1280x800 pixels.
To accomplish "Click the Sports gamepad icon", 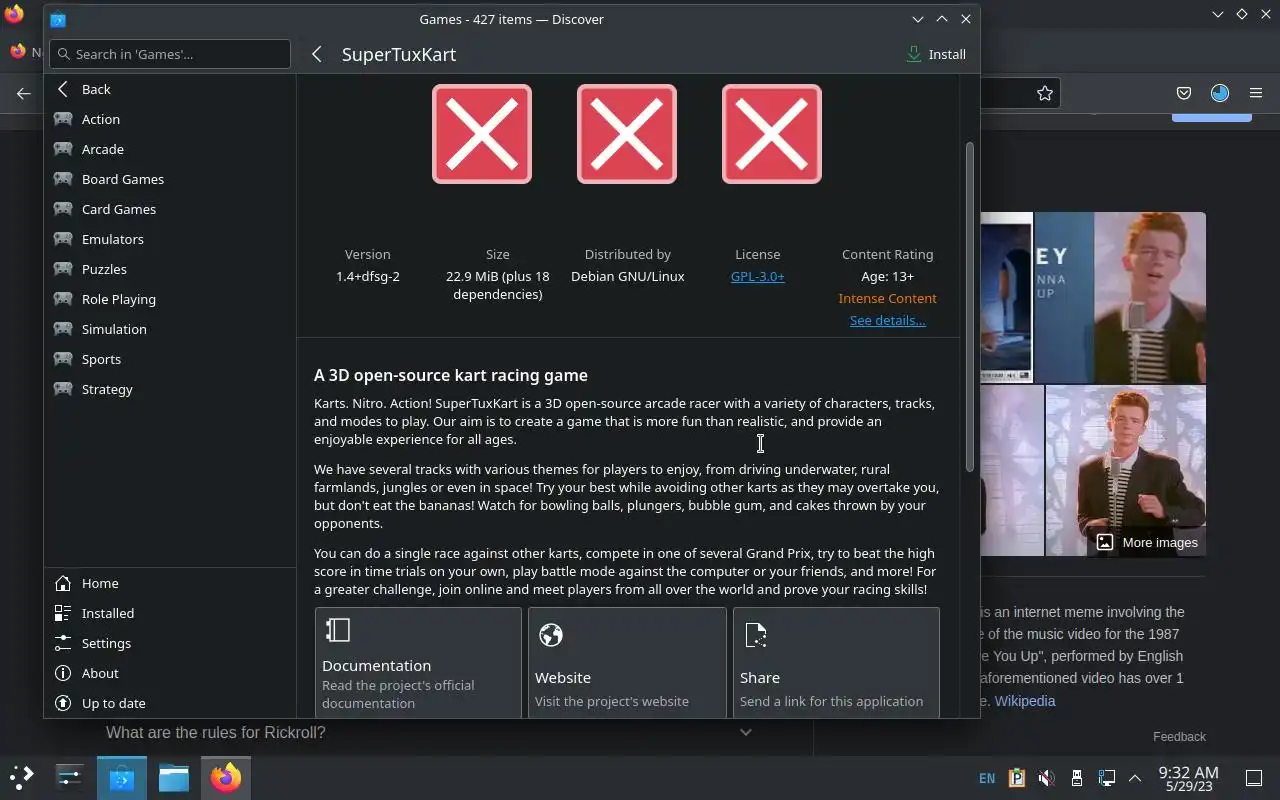I will click(x=63, y=359).
